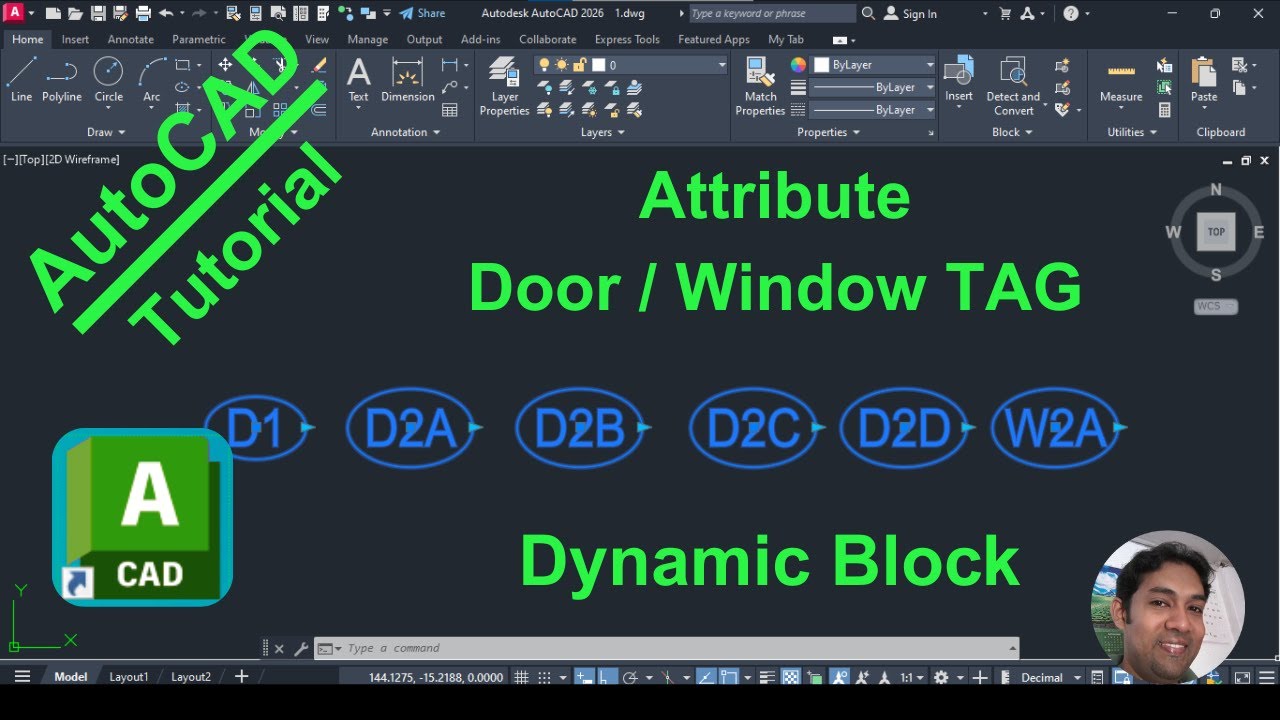Expand the Utilities panel
This screenshot has width=1280, height=720.
[x=1132, y=132]
